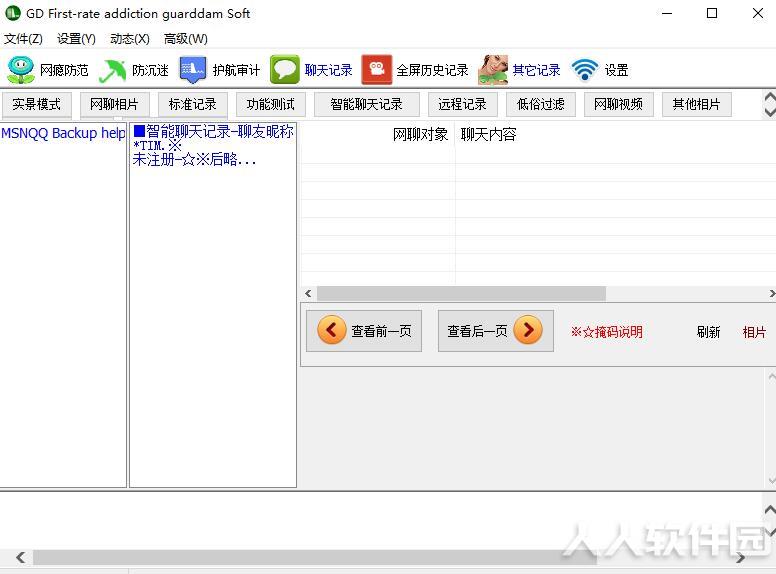776x574 pixels.
Task: Open the 全屏历史记录 red camera icon
Action: click(x=377, y=70)
